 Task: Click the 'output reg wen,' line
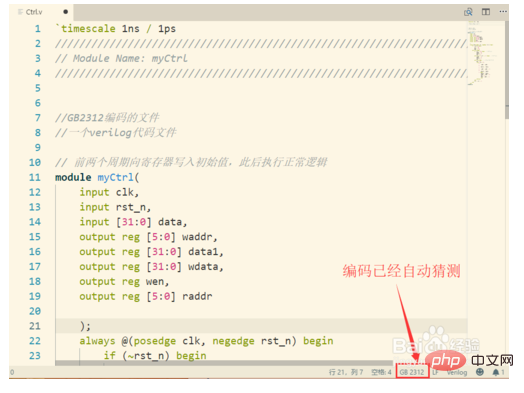tap(124, 282)
